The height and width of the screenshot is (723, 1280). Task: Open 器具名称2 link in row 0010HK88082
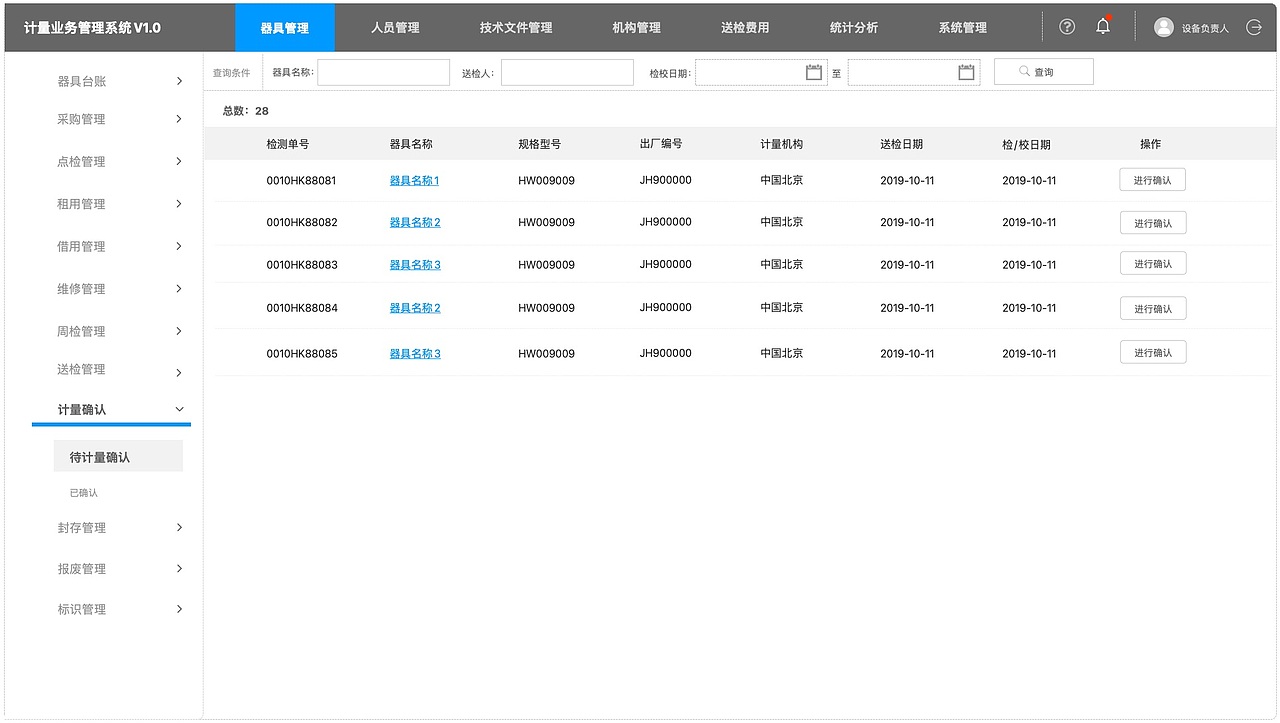(x=415, y=222)
